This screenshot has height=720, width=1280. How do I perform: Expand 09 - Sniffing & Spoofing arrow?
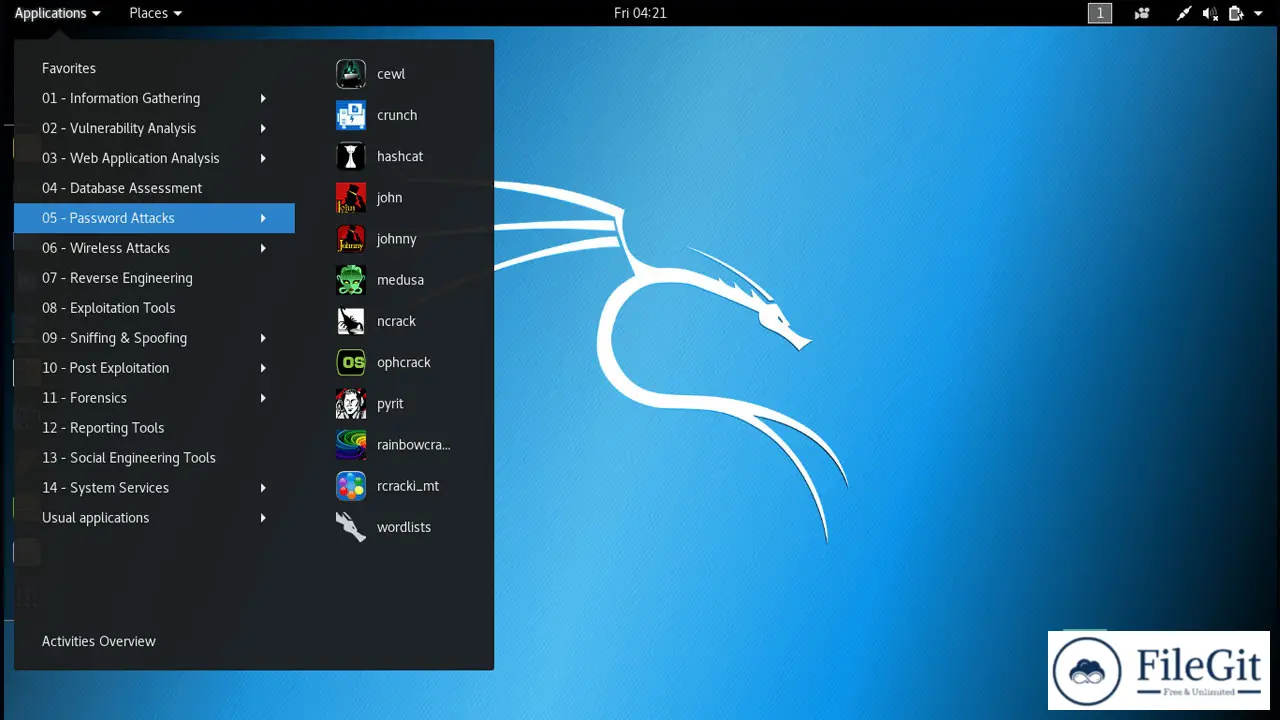(x=263, y=338)
